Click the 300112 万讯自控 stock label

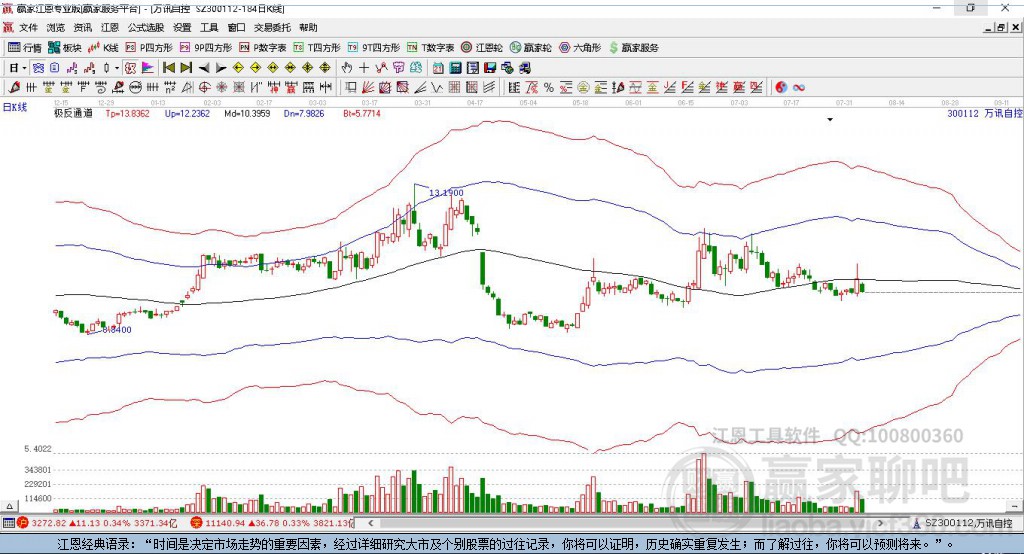[985, 113]
